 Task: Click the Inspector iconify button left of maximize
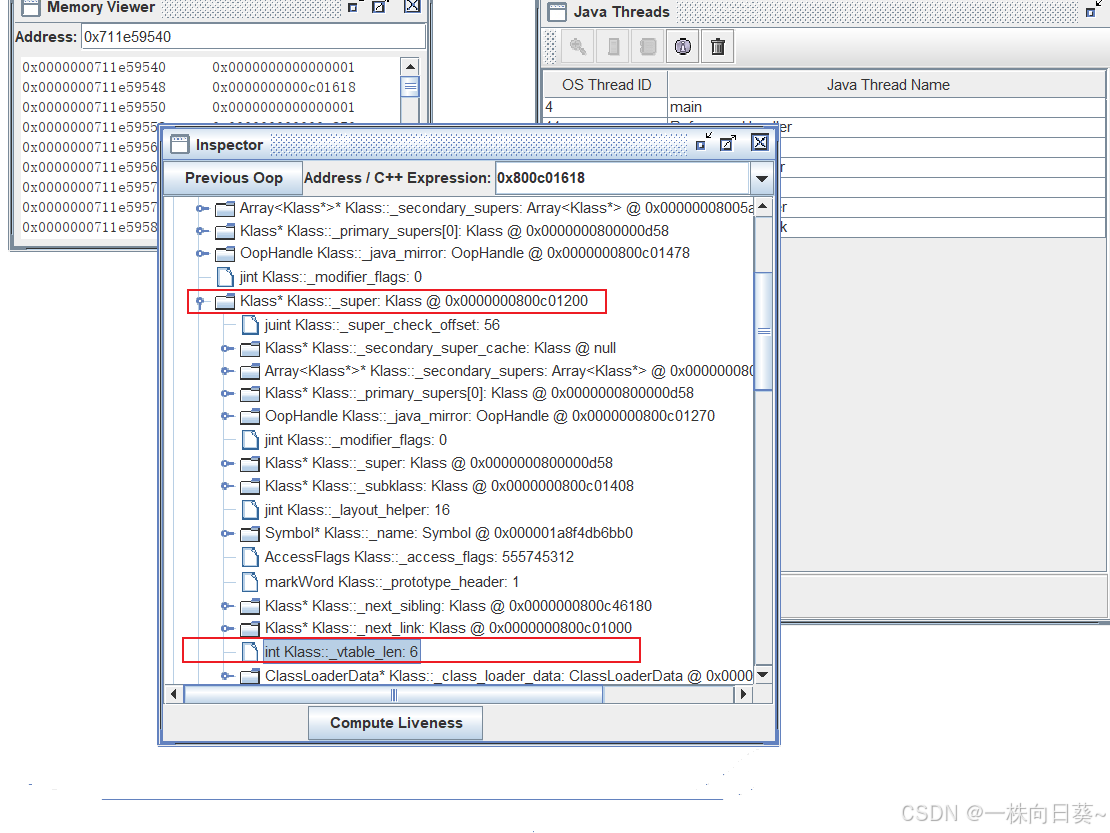pyautogui.click(x=703, y=142)
